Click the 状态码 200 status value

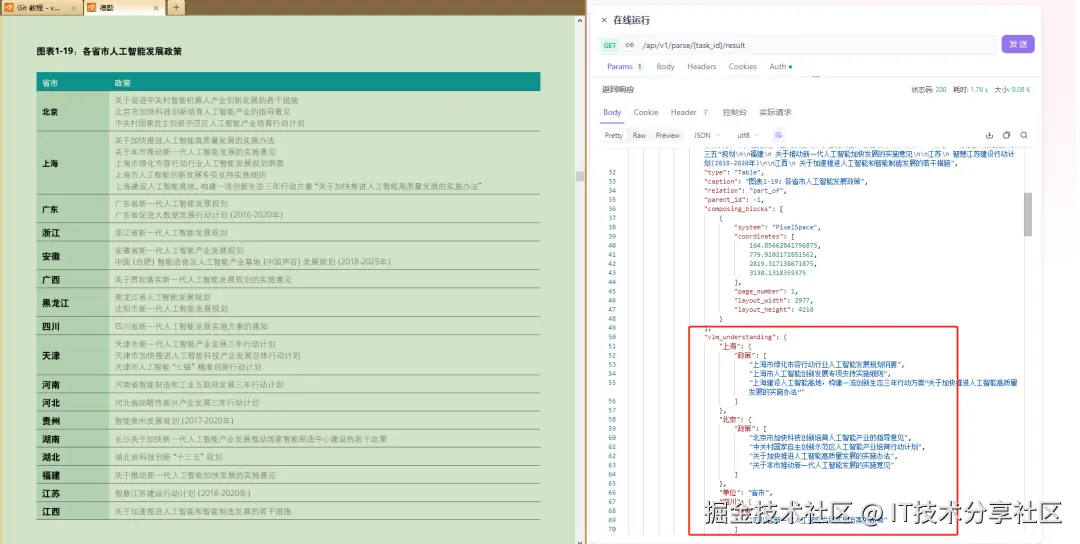(928, 90)
